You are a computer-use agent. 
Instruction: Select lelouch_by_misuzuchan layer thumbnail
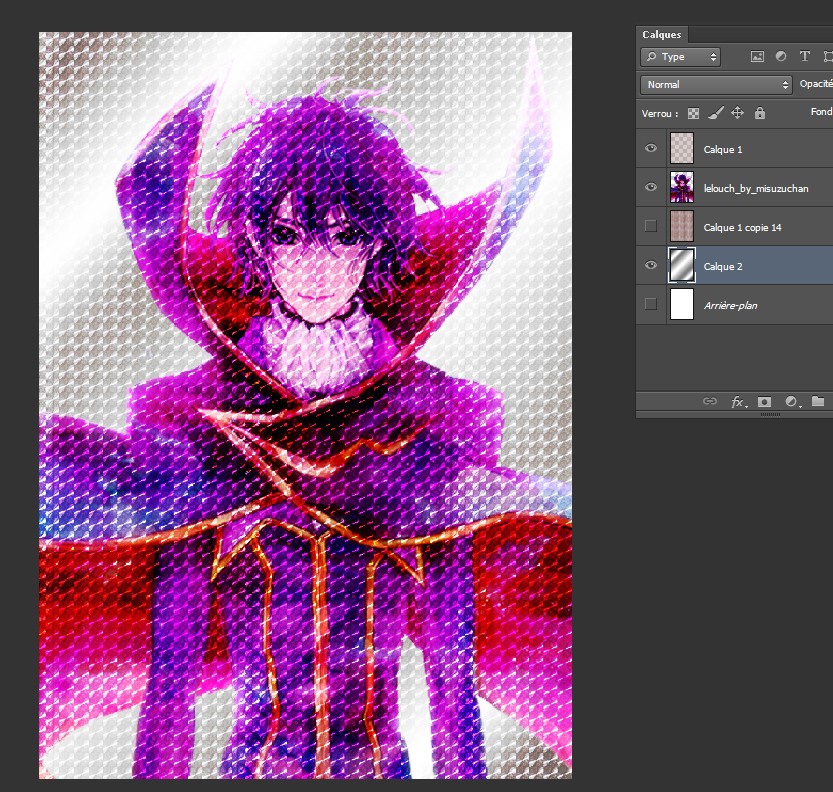682,187
